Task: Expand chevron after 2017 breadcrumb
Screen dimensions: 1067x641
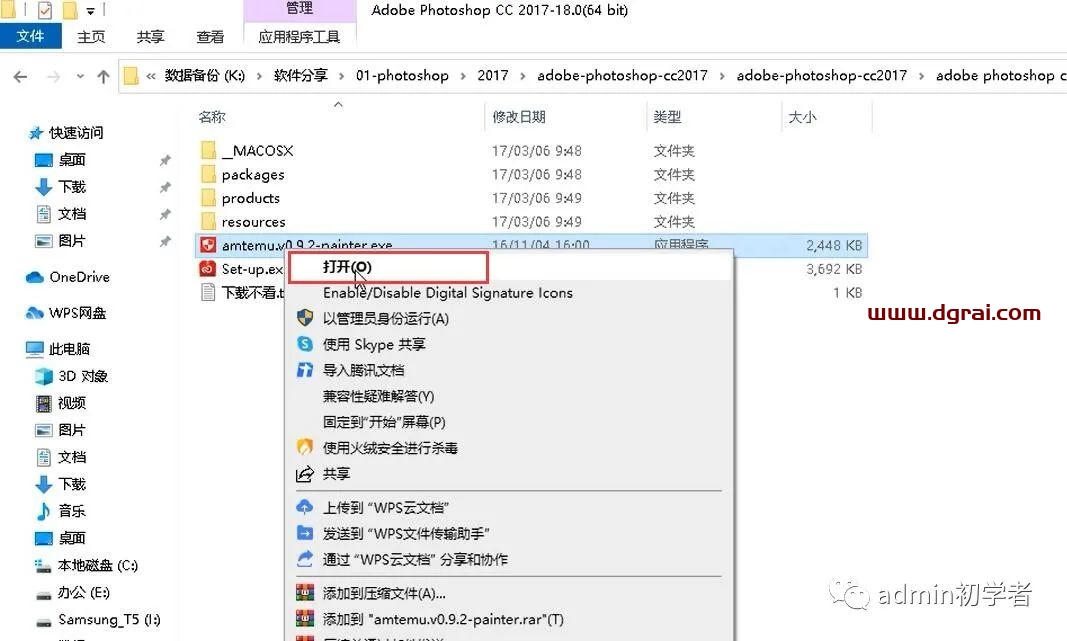Action: pos(523,76)
